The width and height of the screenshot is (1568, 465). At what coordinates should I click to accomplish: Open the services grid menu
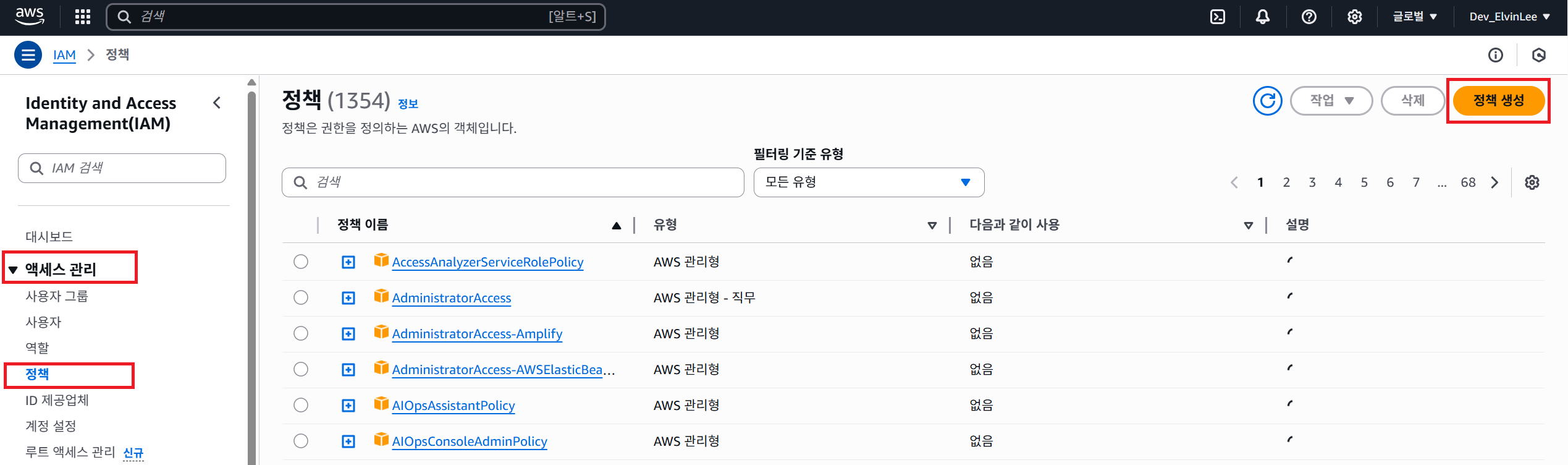pyautogui.click(x=83, y=17)
